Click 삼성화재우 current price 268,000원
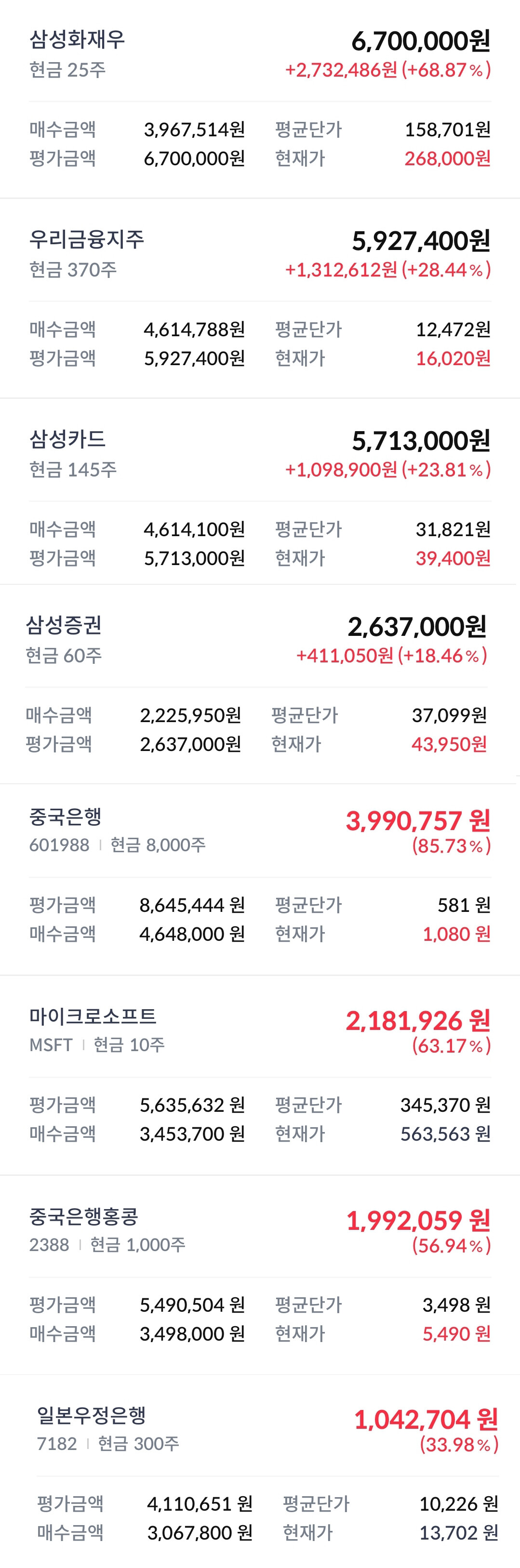The width and height of the screenshot is (520, 1568). pos(448,158)
